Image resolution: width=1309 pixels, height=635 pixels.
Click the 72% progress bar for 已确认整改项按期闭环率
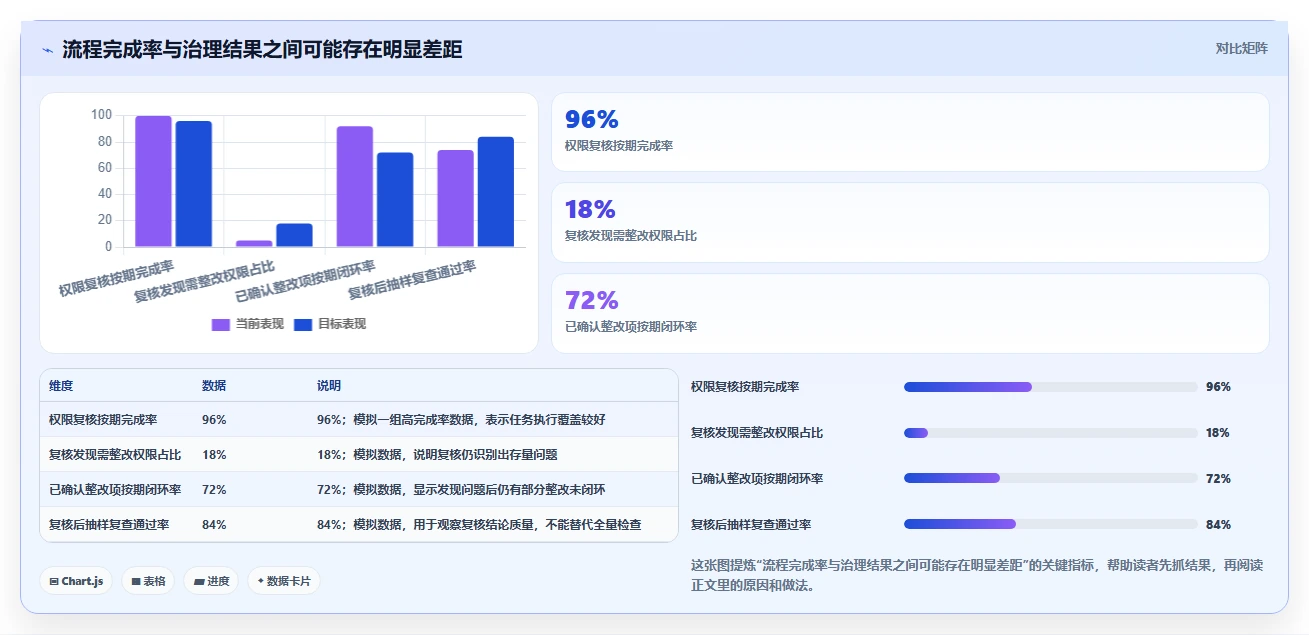coord(1050,478)
